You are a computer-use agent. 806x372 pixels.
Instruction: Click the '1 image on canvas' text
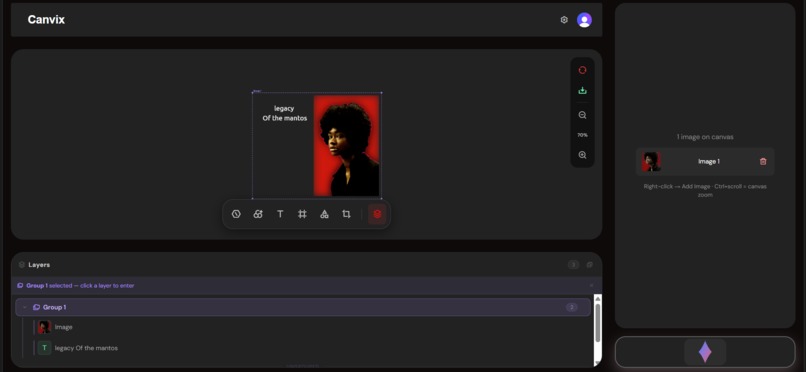pyautogui.click(x=705, y=137)
